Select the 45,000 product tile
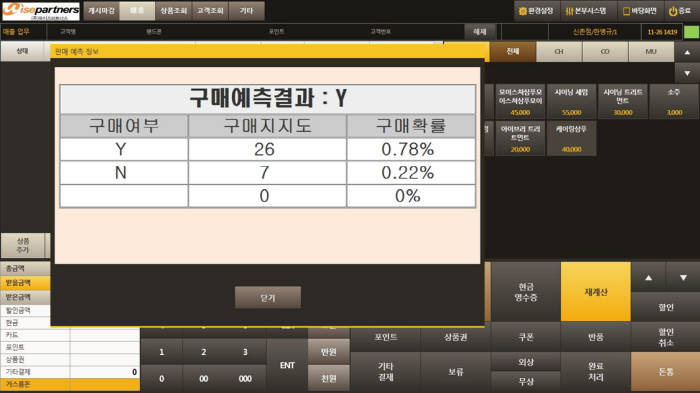 (520, 102)
